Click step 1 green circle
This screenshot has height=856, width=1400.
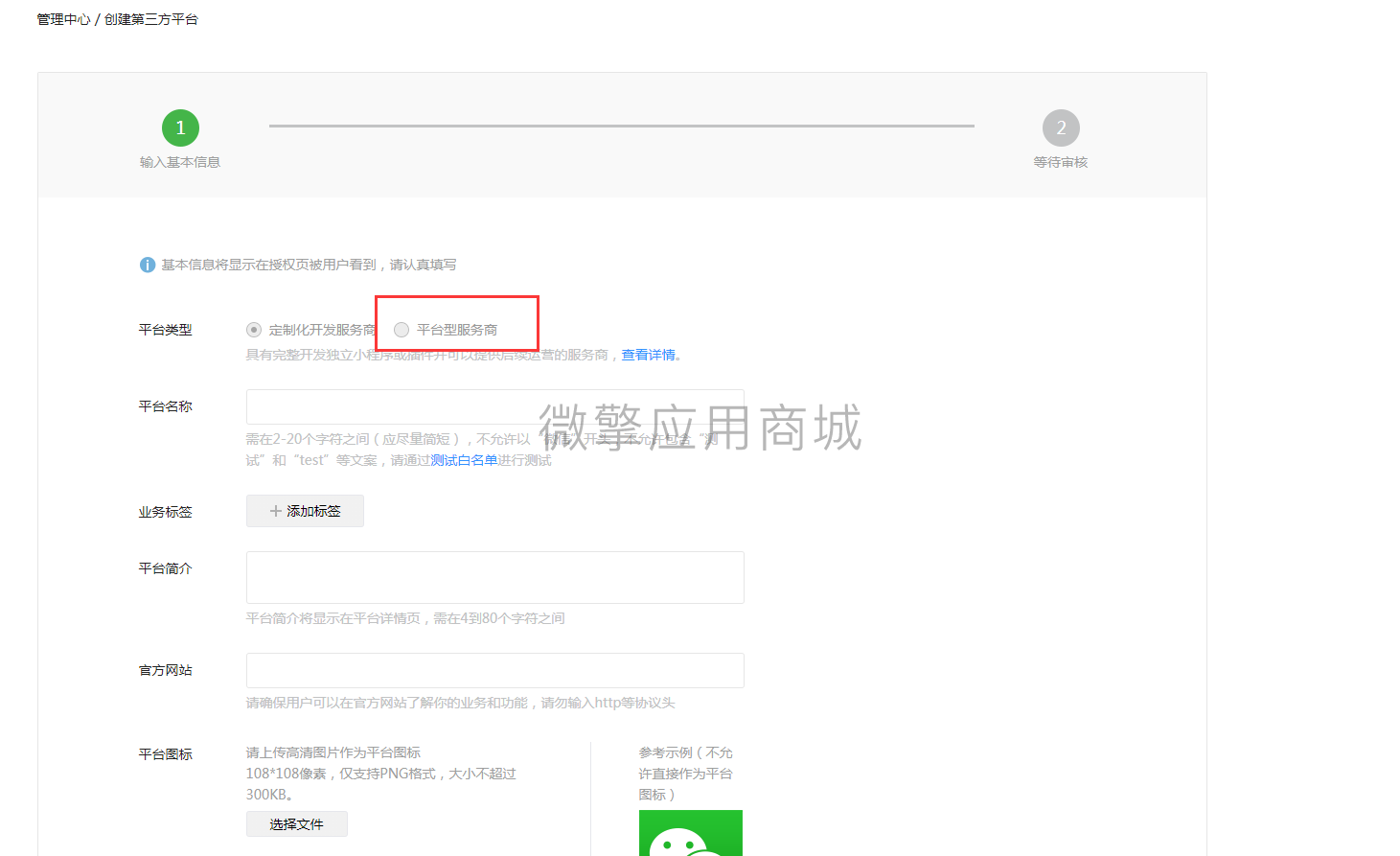[180, 127]
